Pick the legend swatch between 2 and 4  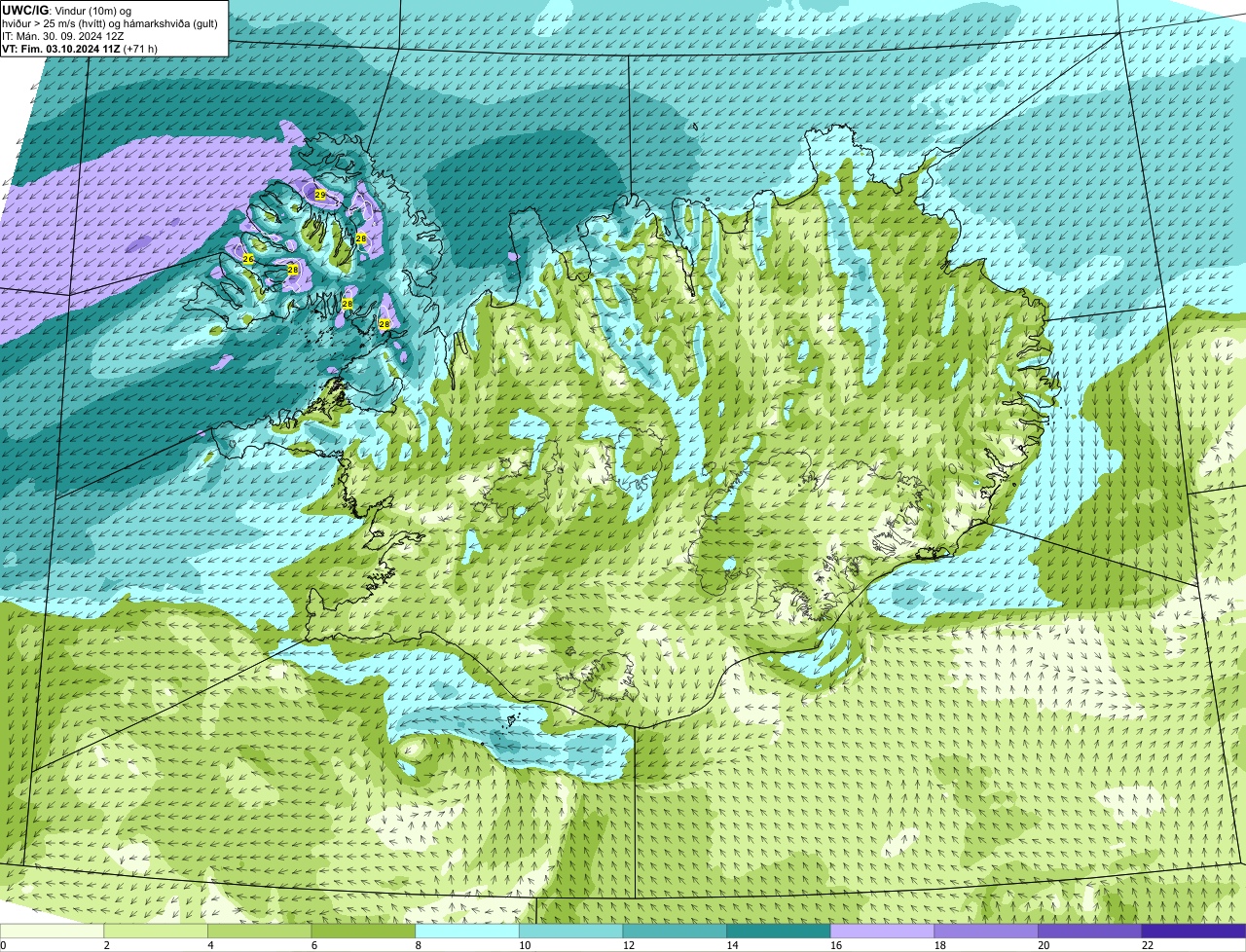156,931
